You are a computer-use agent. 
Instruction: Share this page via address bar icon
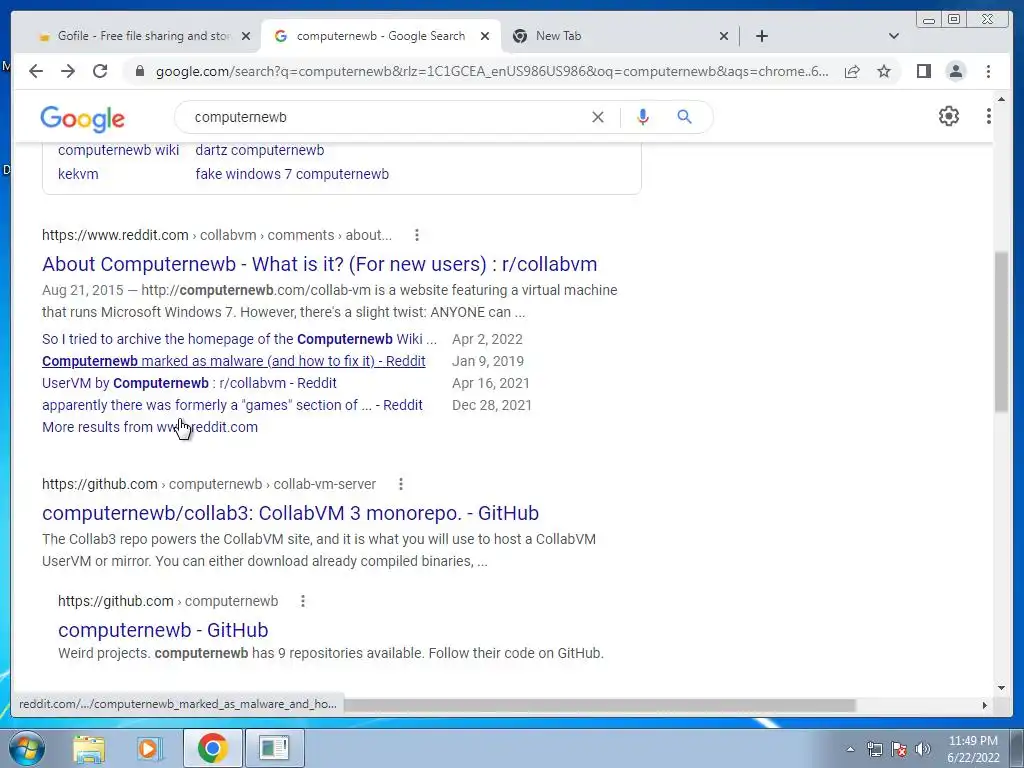pyautogui.click(x=852, y=71)
